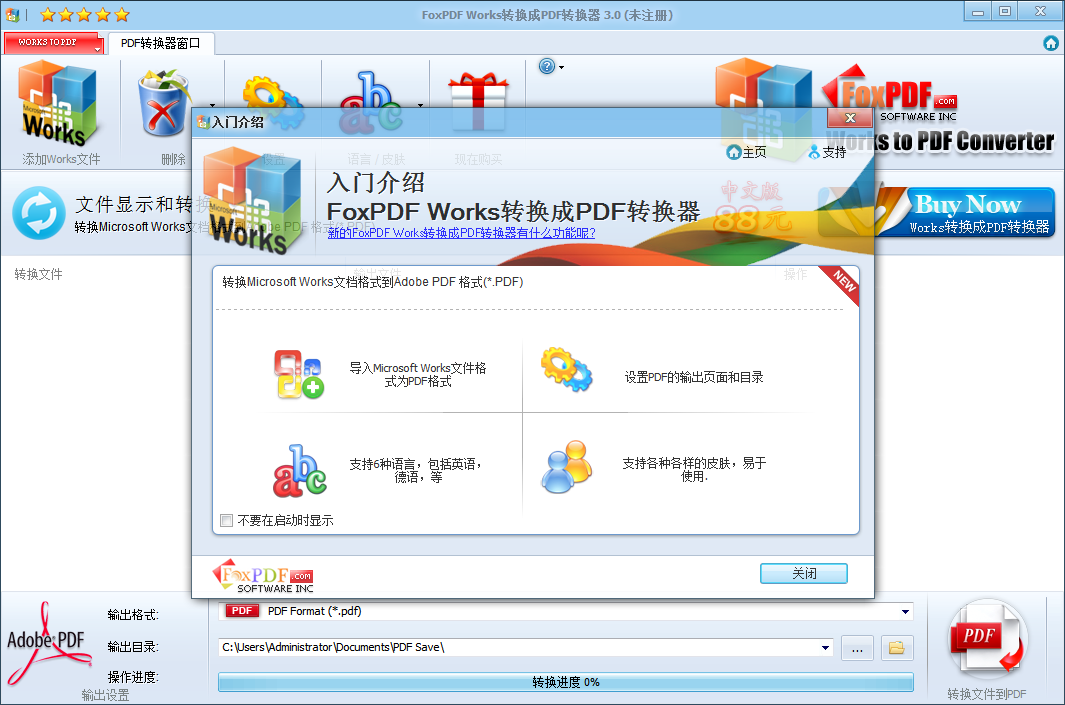Click the Buy Now banner button

(x=968, y=212)
